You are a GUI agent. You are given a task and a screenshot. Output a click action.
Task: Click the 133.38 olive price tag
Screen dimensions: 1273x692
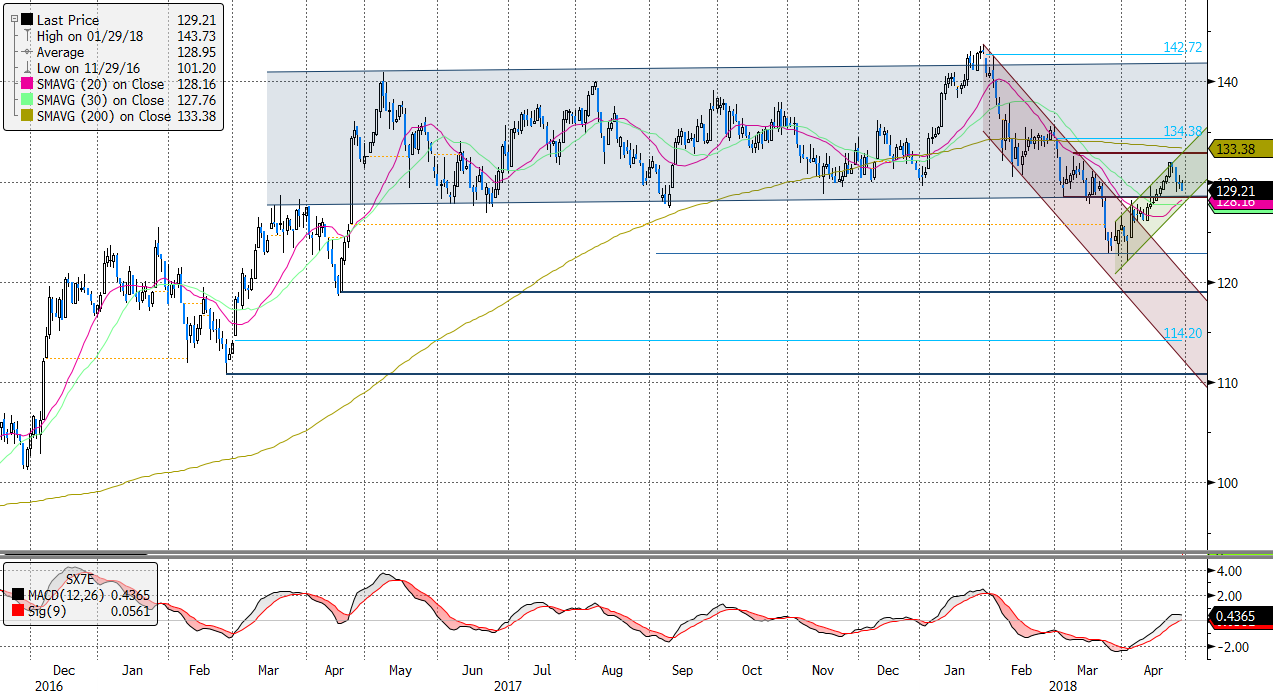tap(1241, 149)
